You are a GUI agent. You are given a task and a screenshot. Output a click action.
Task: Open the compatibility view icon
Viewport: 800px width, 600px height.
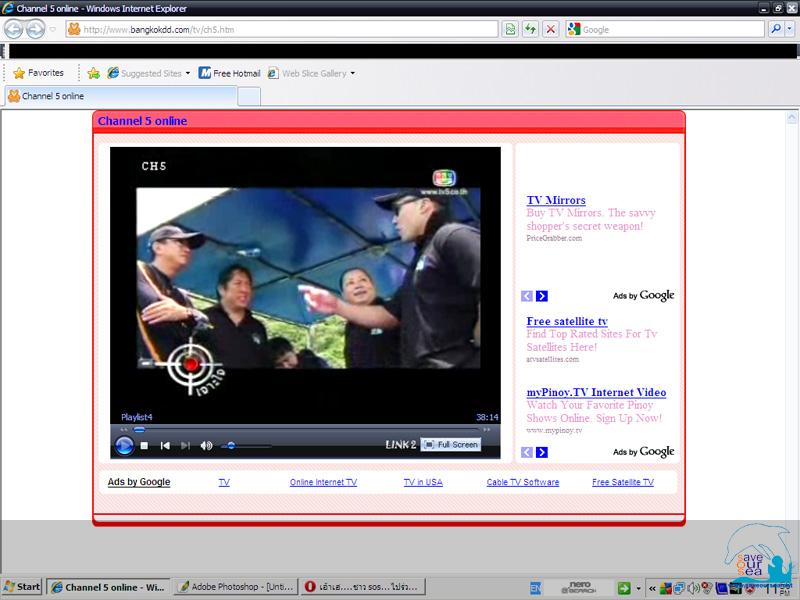coord(511,29)
